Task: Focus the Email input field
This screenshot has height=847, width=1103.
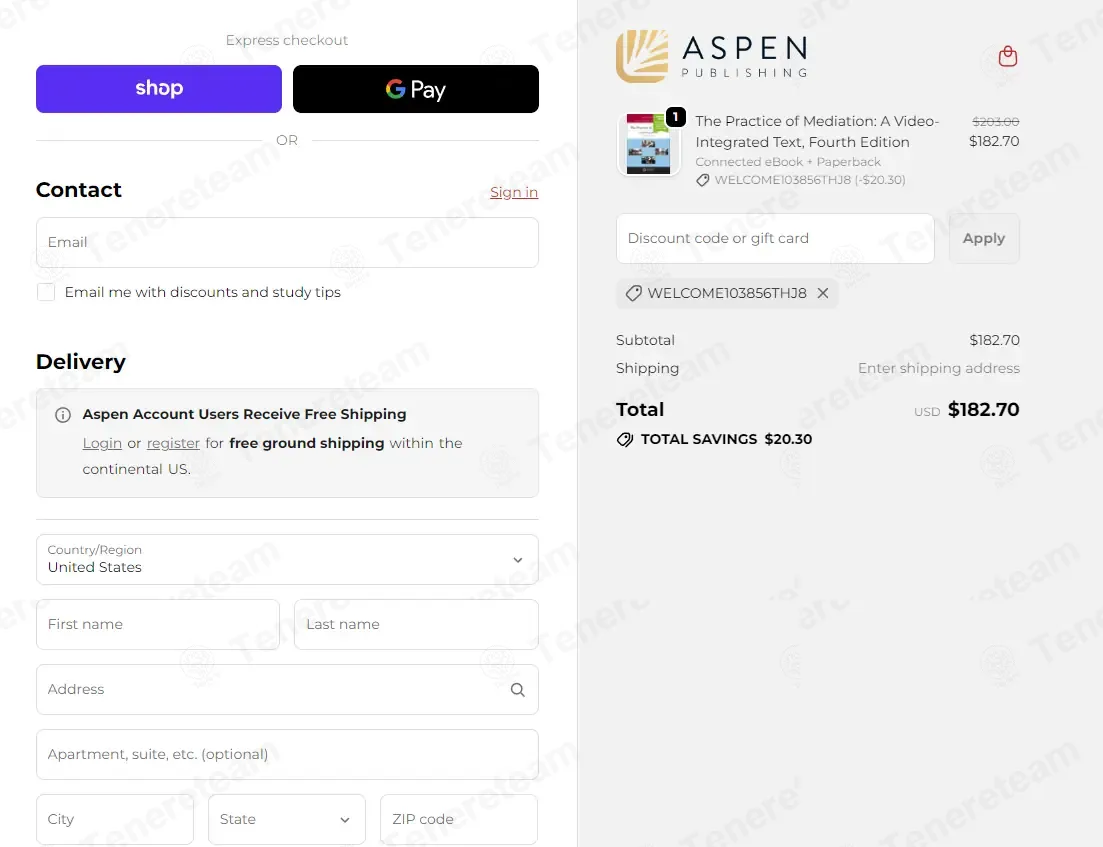Action: coord(287,242)
